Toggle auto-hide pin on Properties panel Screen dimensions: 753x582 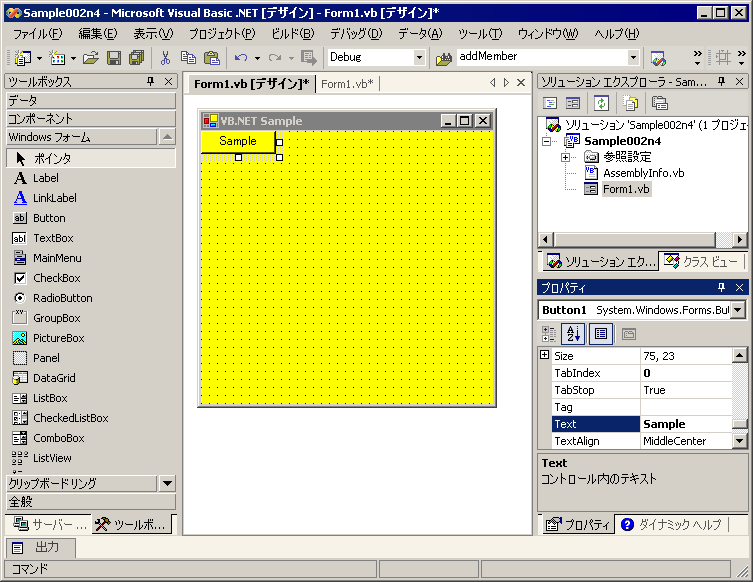721,288
